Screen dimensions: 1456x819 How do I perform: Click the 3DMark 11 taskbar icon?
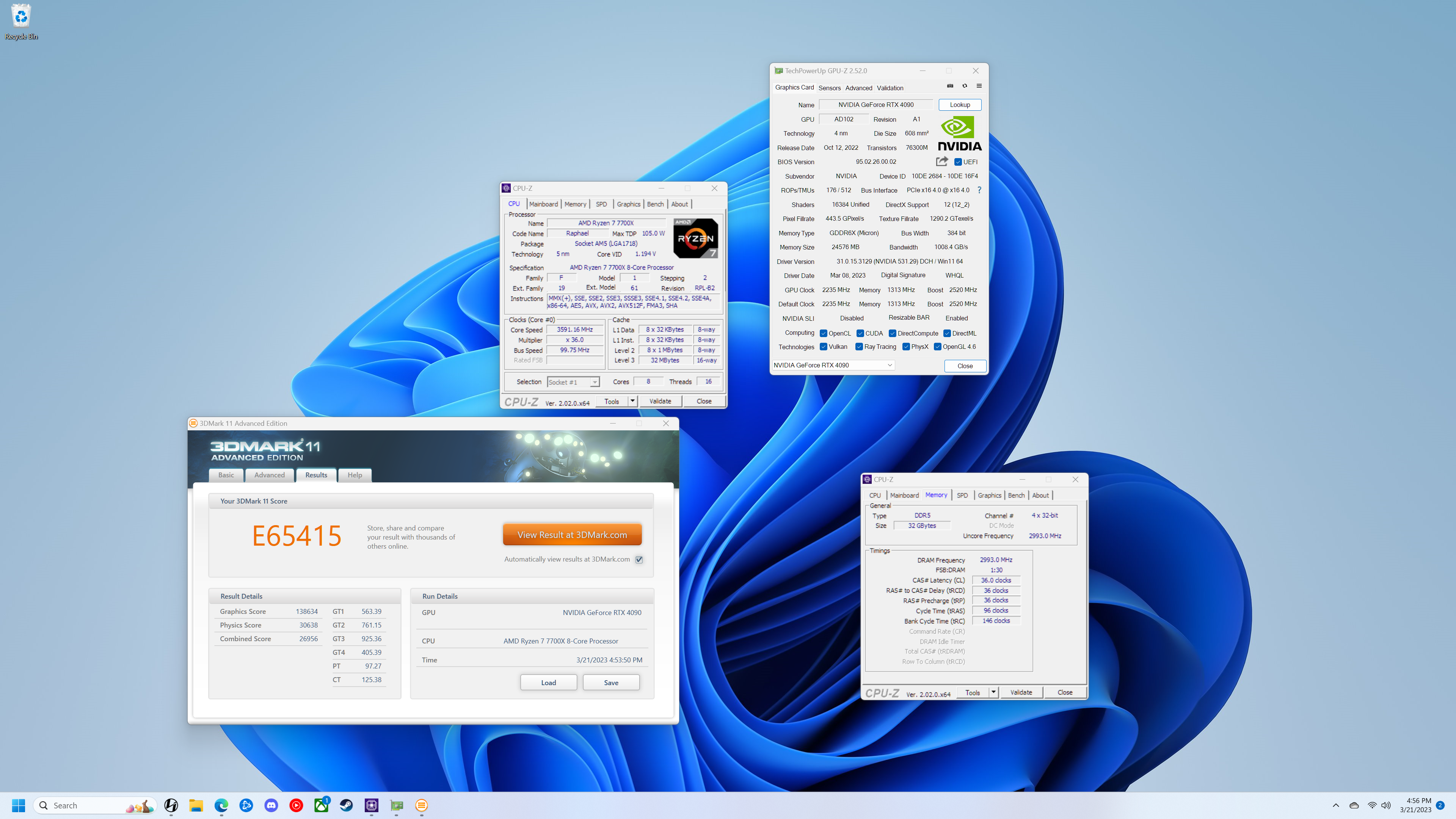422,805
